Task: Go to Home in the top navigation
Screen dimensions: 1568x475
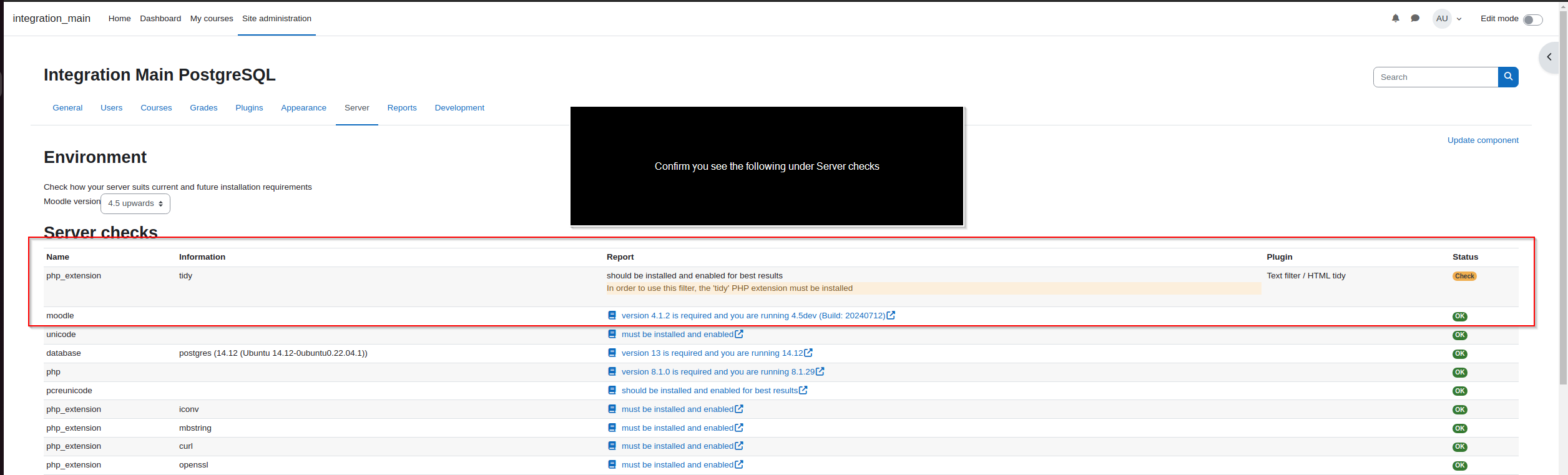Action: [x=119, y=19]
